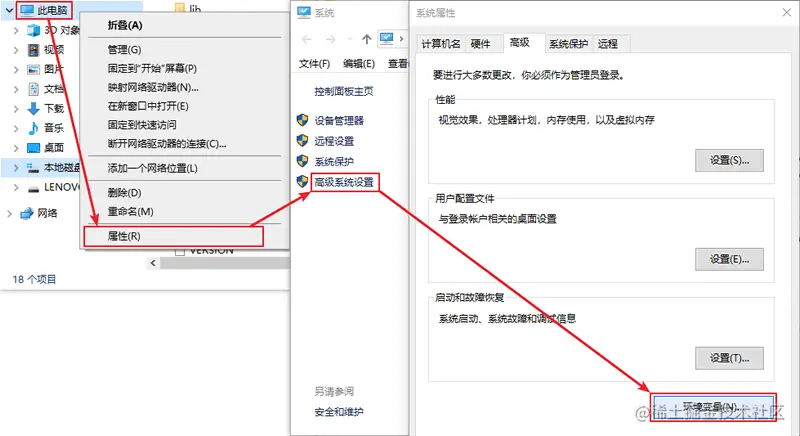This screenshot has height=436, width=800.
Task: Click the horizontal scrollbar track in explorer
Action: 224,263
